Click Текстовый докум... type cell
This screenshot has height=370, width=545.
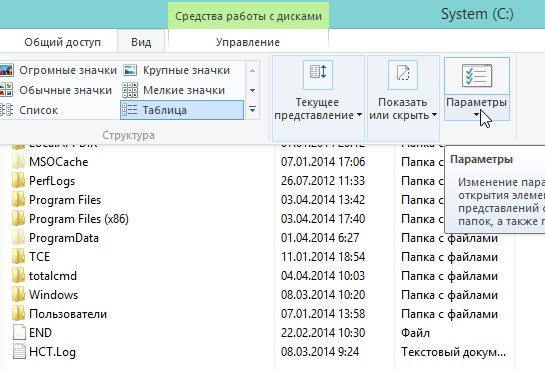453,352
